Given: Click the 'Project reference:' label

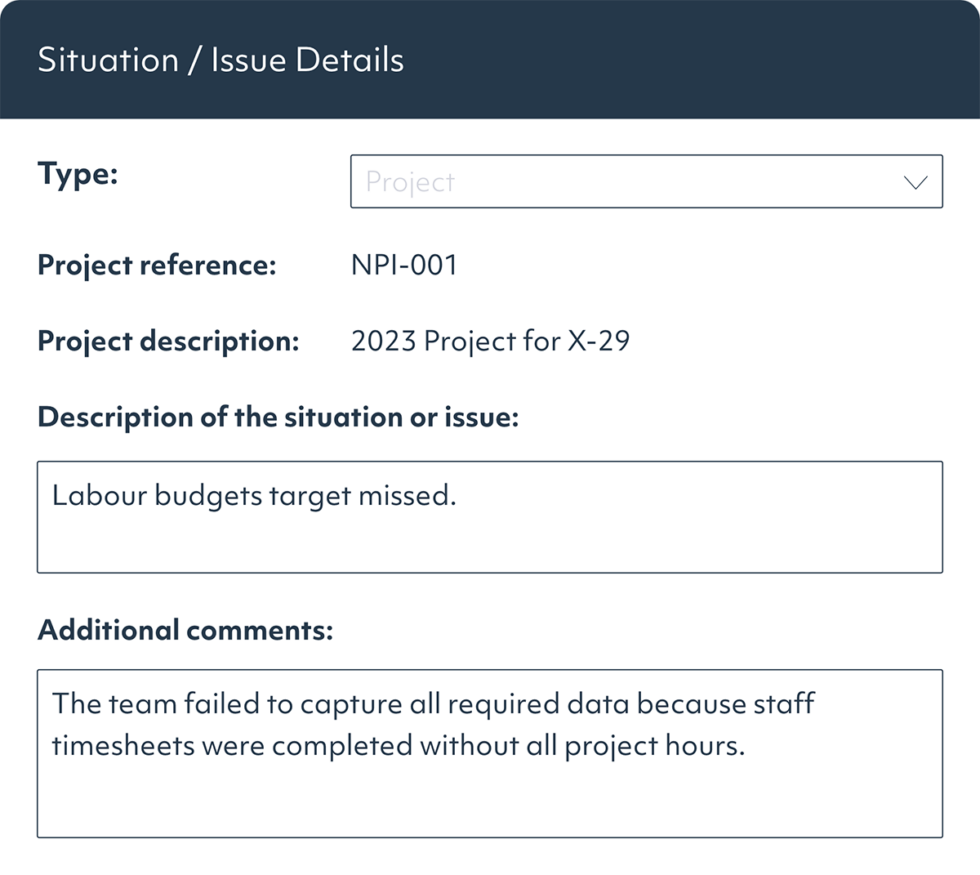Looking at the screenshot, I should click(x=156, y=265).
